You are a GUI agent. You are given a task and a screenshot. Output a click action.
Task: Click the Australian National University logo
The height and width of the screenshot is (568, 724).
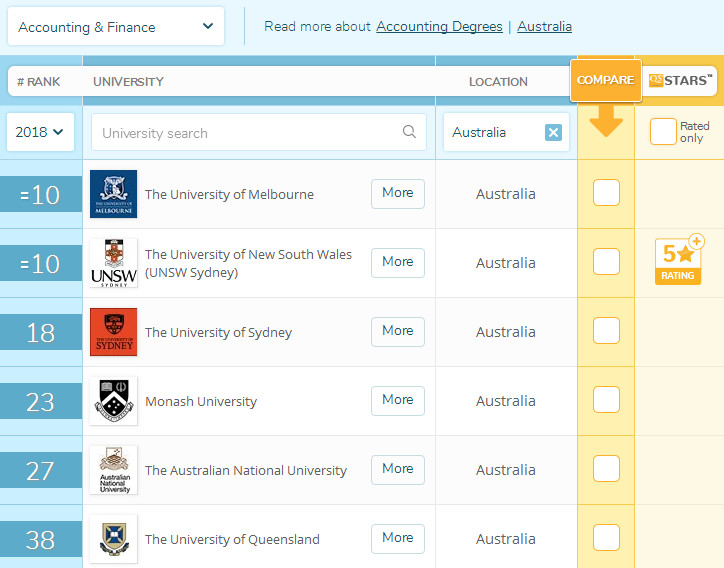[x=113, y=470]
